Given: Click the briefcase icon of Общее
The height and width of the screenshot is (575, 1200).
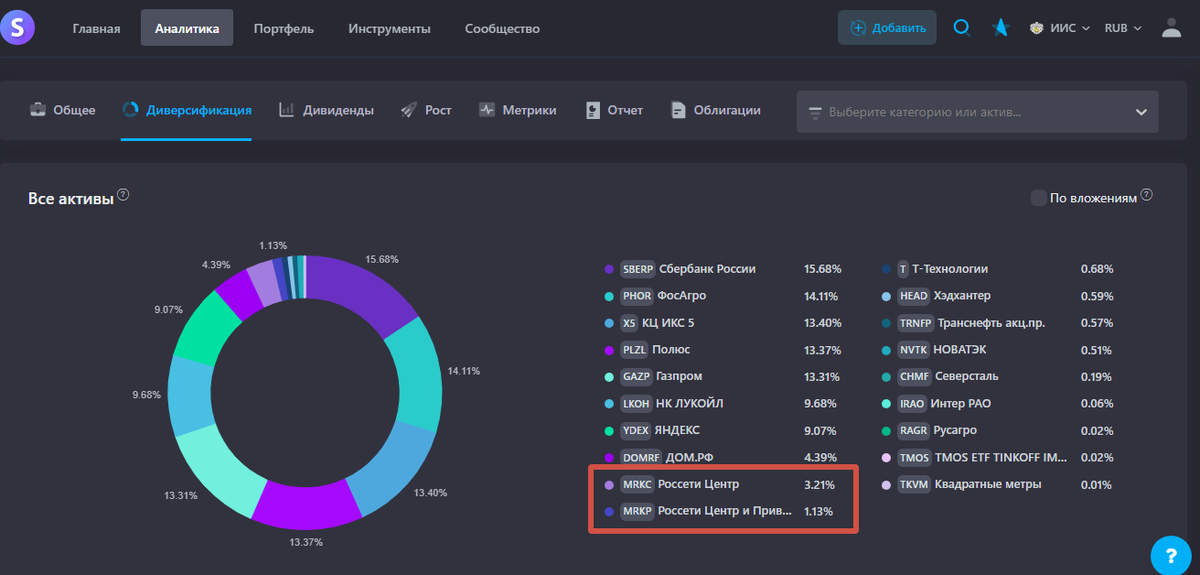Looking at the screenshot, I should pos(37,110).
